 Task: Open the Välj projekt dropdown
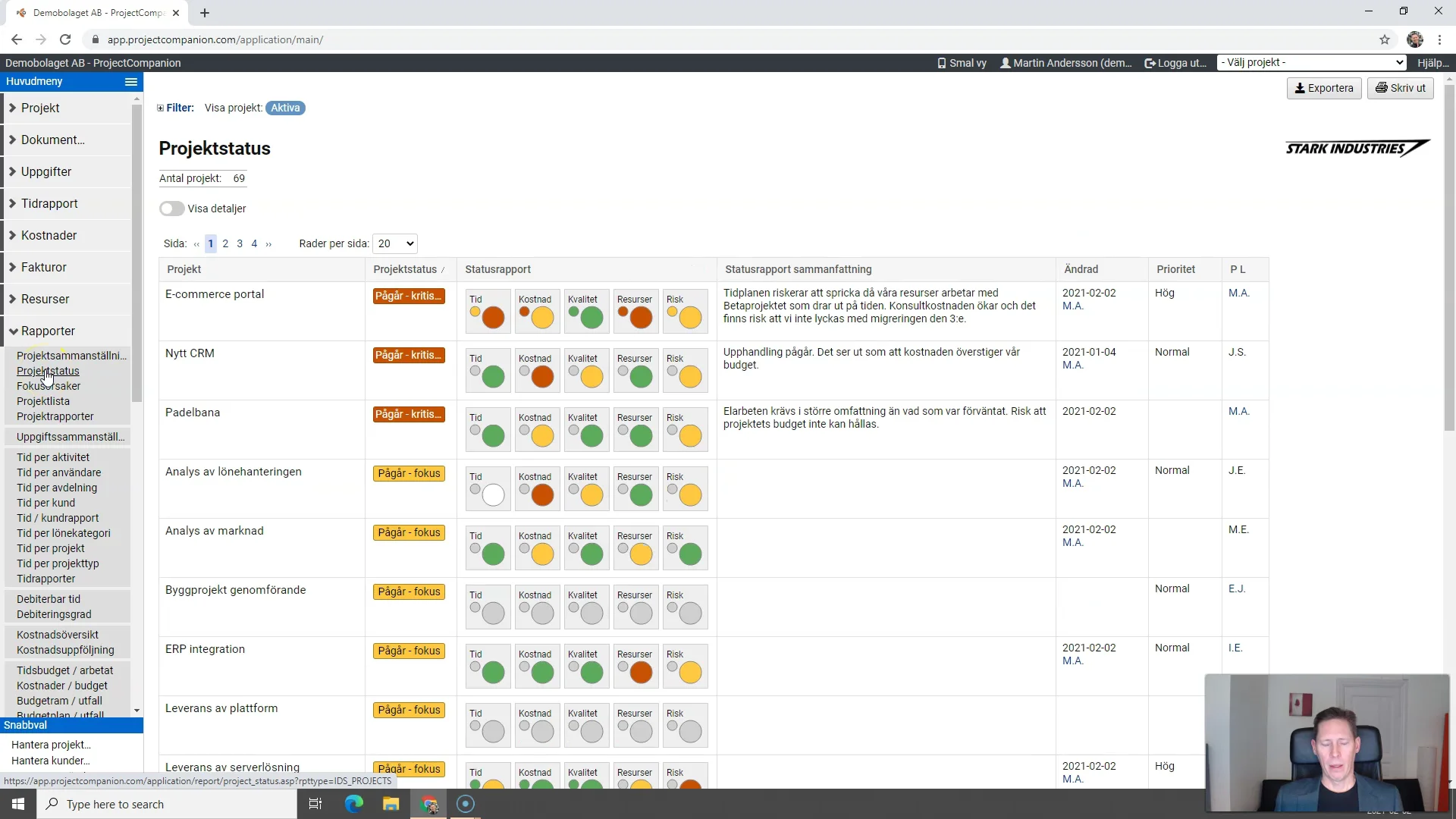pyautogui.click(x=1311, y=63)
